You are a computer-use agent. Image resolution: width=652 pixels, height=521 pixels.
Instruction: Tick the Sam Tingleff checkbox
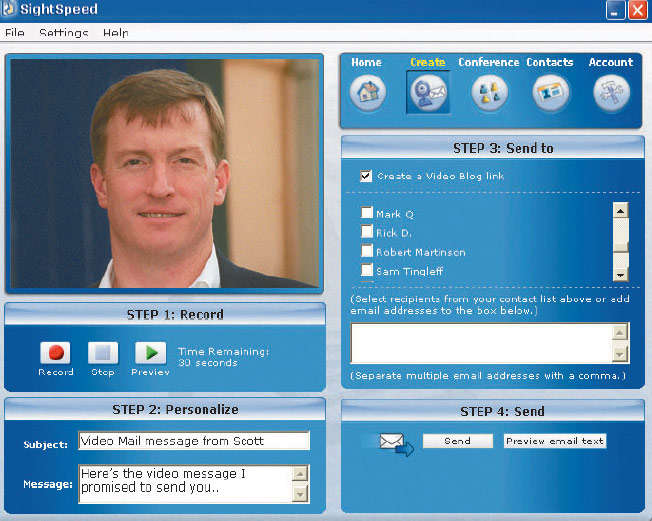click(367, 271)
